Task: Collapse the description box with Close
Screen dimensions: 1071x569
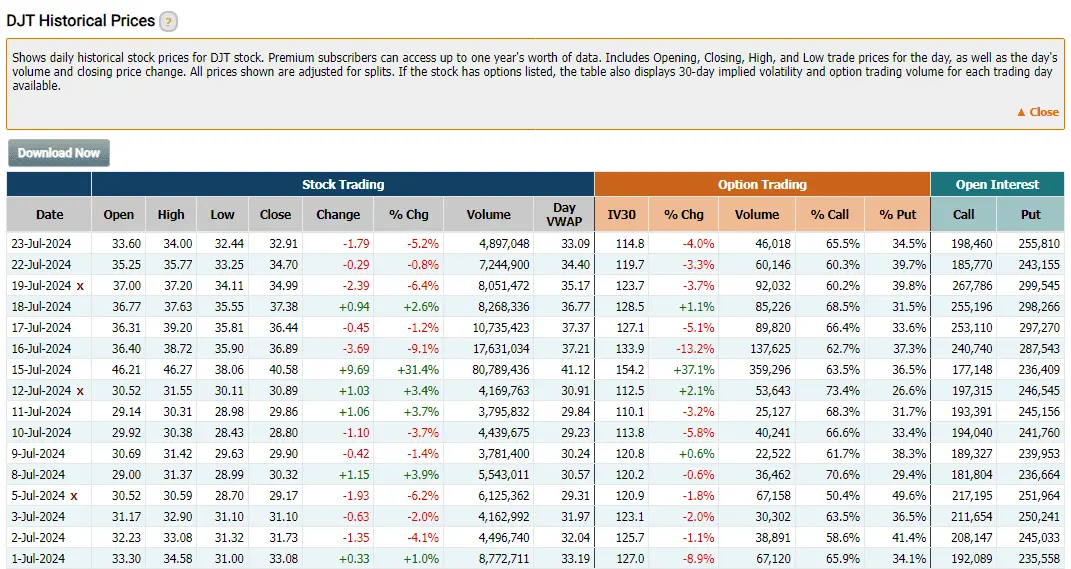Action: click(x=1037, y=112)
